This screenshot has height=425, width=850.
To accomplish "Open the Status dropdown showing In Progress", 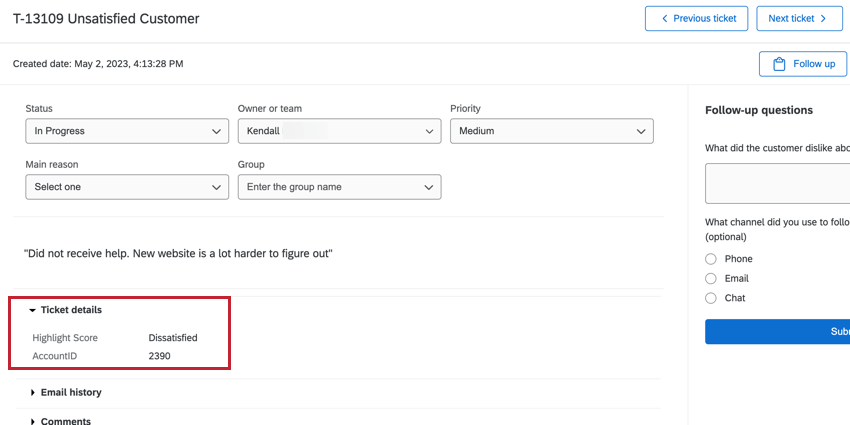I will [127, 131].
